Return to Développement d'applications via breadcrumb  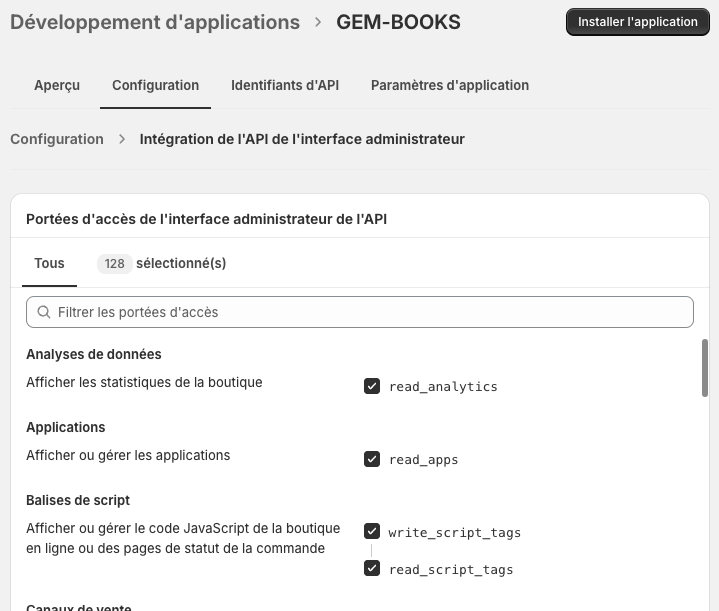pos(155,22)
